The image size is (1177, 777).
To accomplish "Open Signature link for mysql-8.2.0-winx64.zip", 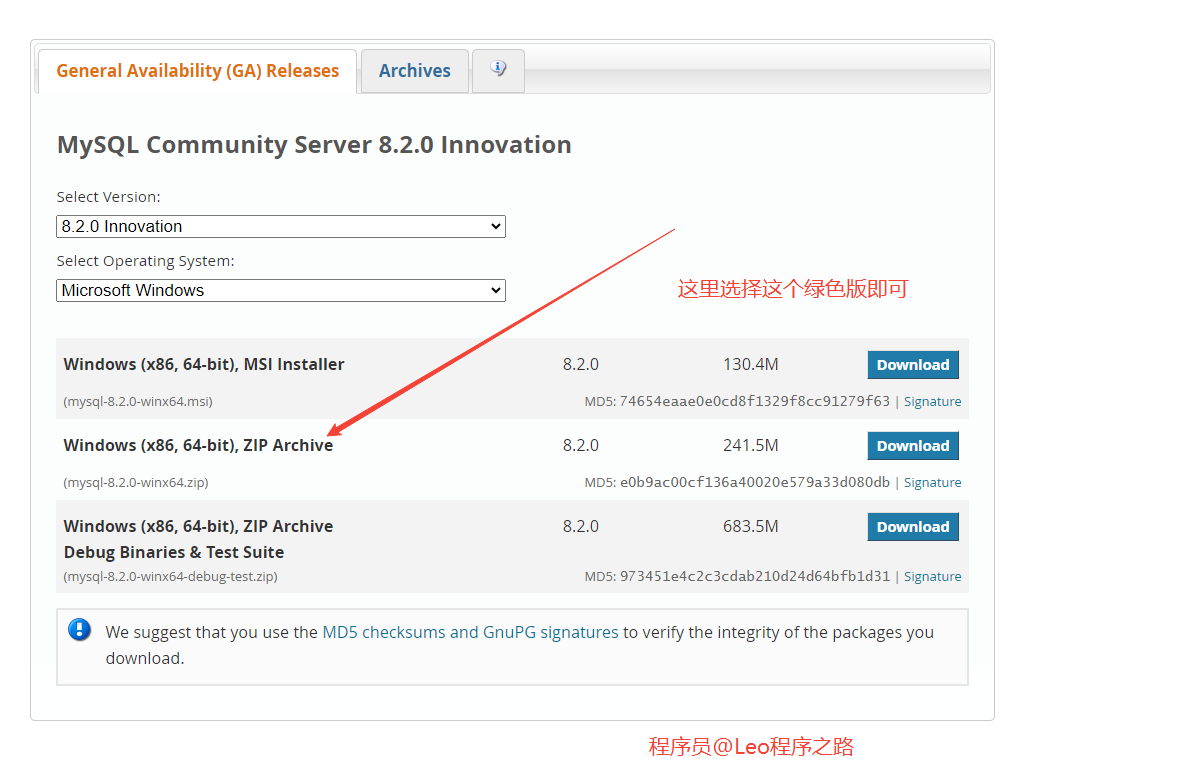I will pyautogui.click(x=932, y=483).
